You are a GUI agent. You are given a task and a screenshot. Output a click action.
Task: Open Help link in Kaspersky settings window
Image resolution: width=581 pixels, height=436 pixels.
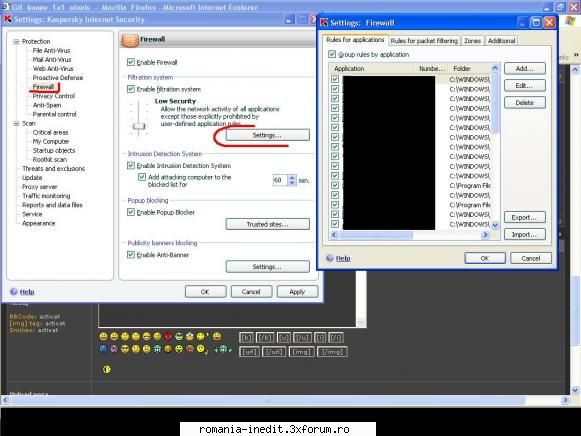click(27, 292)
